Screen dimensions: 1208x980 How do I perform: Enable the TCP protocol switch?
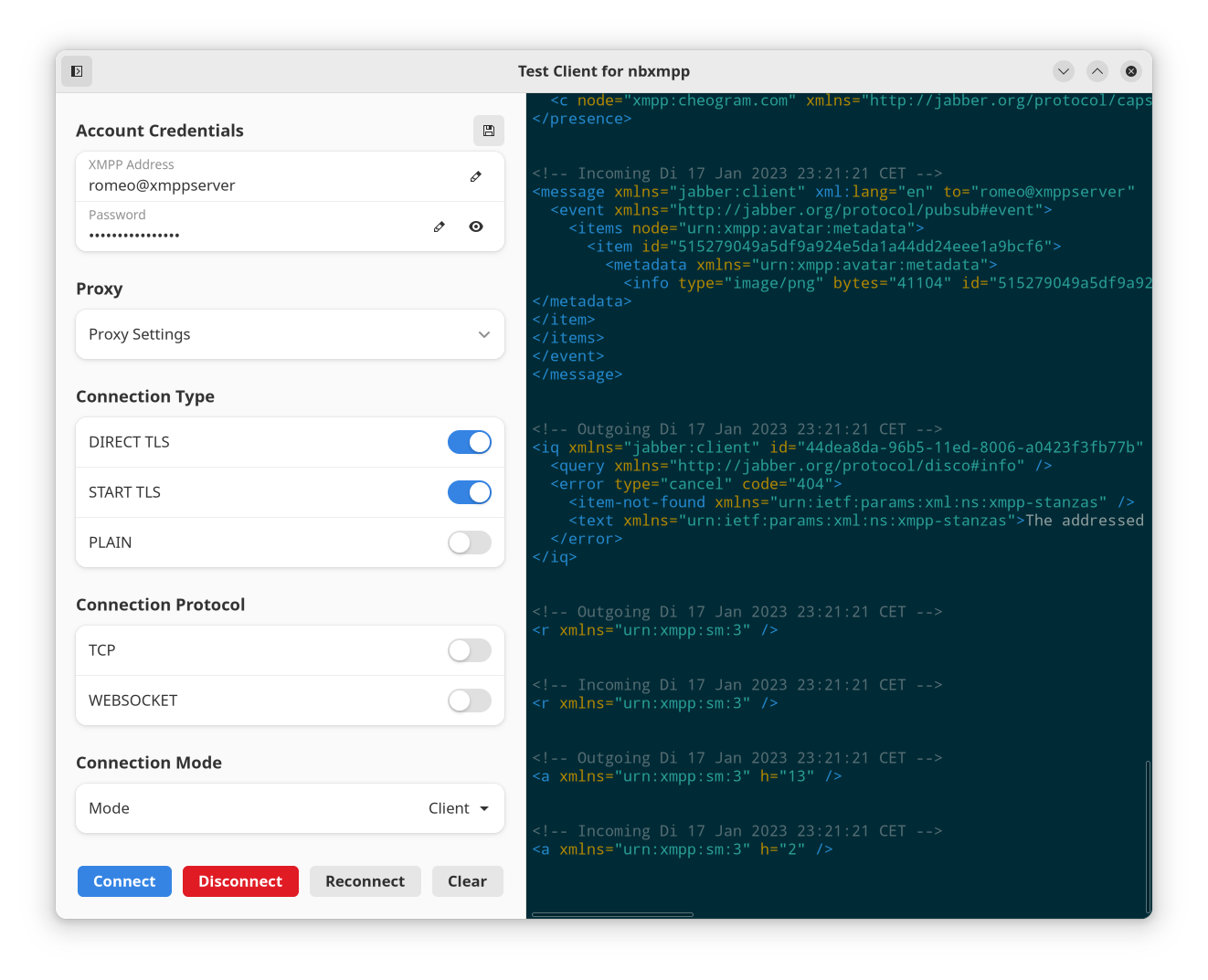pos(470,650)
